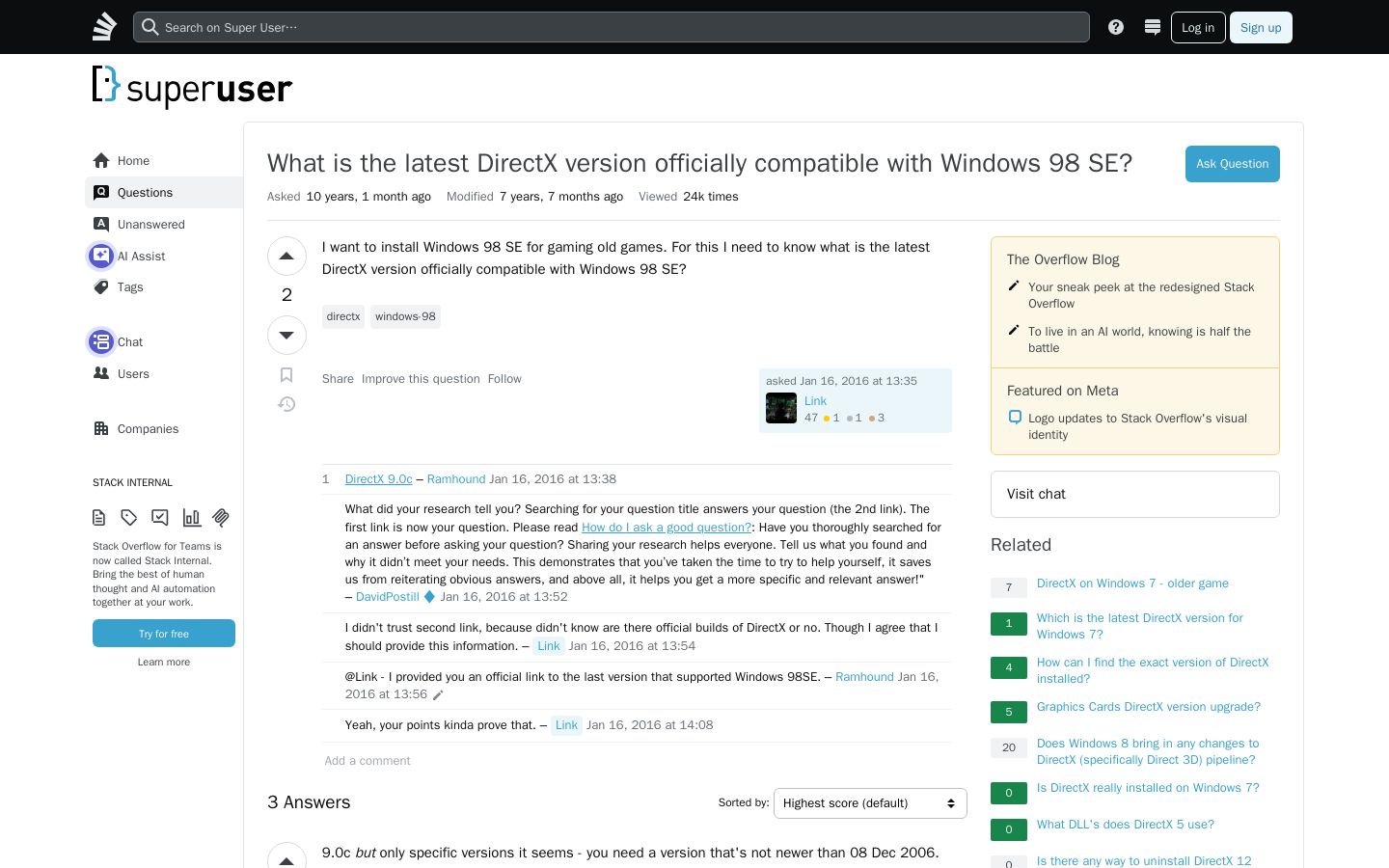Click the Tags label icon

tap(101, 287)
